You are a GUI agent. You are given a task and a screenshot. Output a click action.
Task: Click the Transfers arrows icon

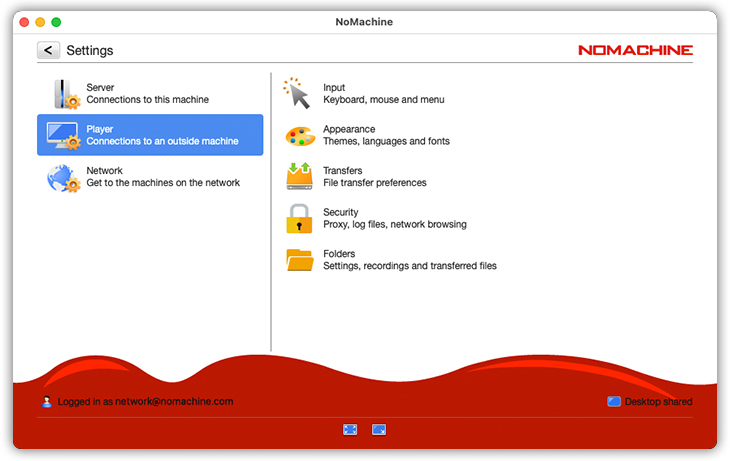pos(300,177)
